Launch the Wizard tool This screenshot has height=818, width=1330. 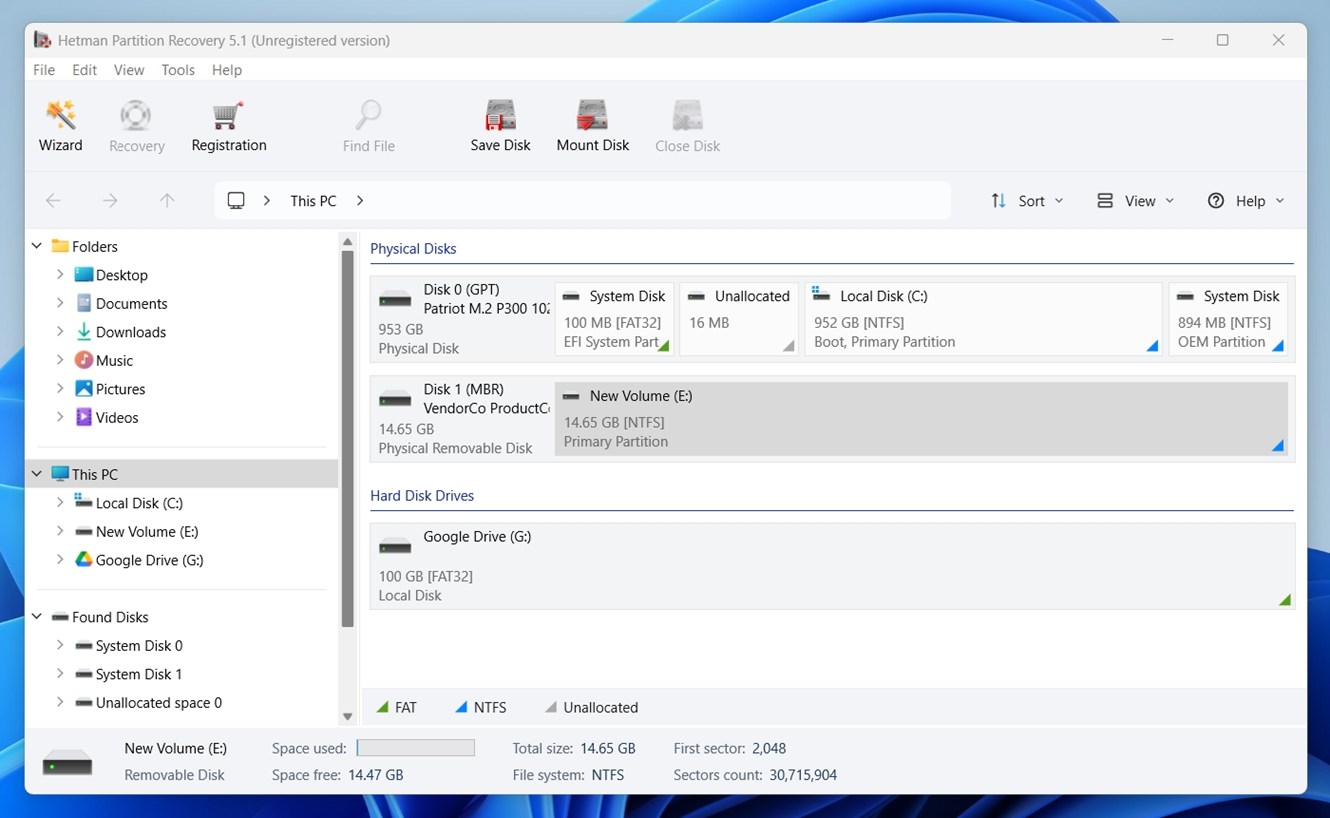pyautogui.click(x=60, y=125)
